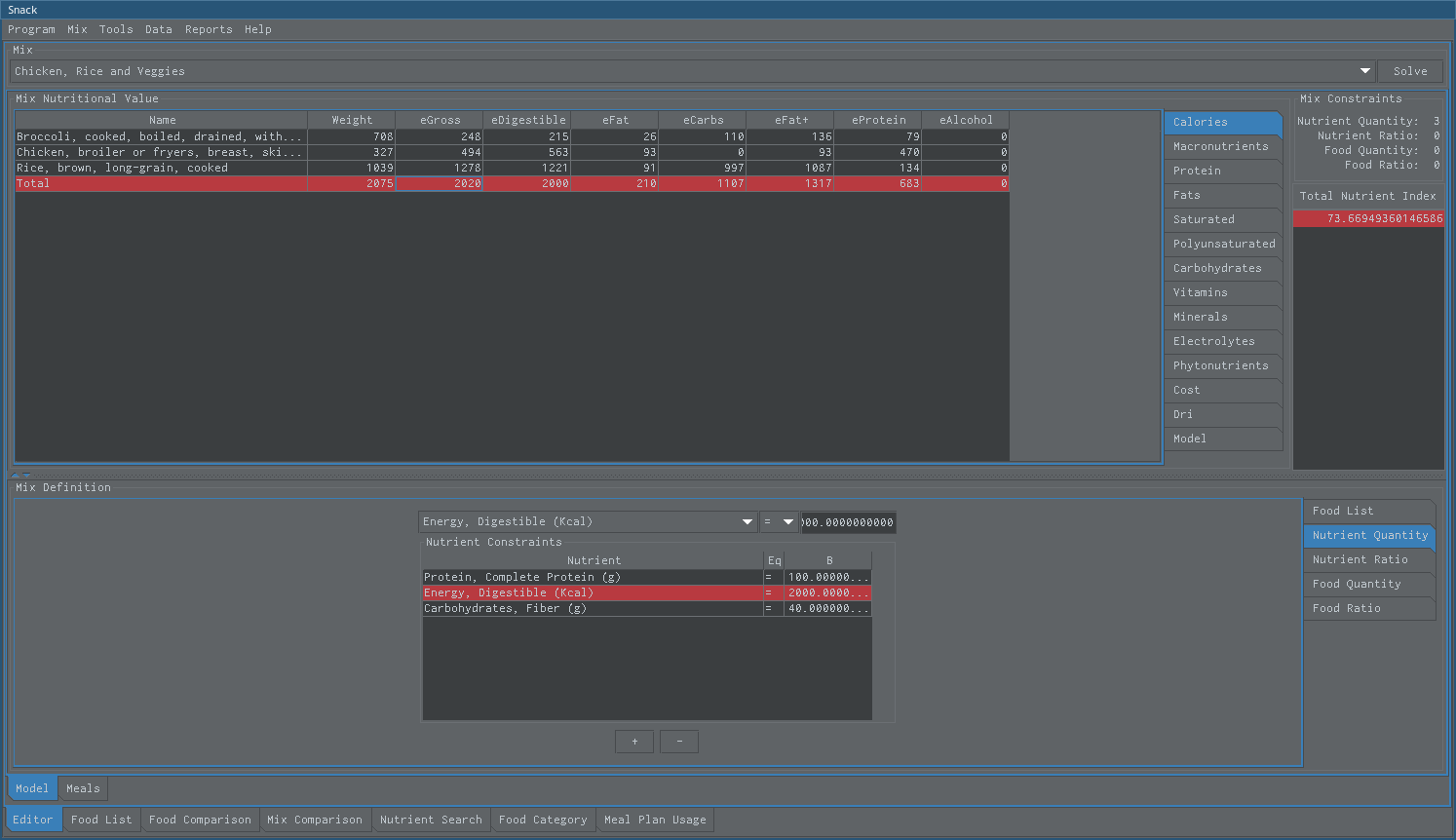Switch to the Calories tab
The width and height of the screenshot is (1456, 840).
(1223, 122)
